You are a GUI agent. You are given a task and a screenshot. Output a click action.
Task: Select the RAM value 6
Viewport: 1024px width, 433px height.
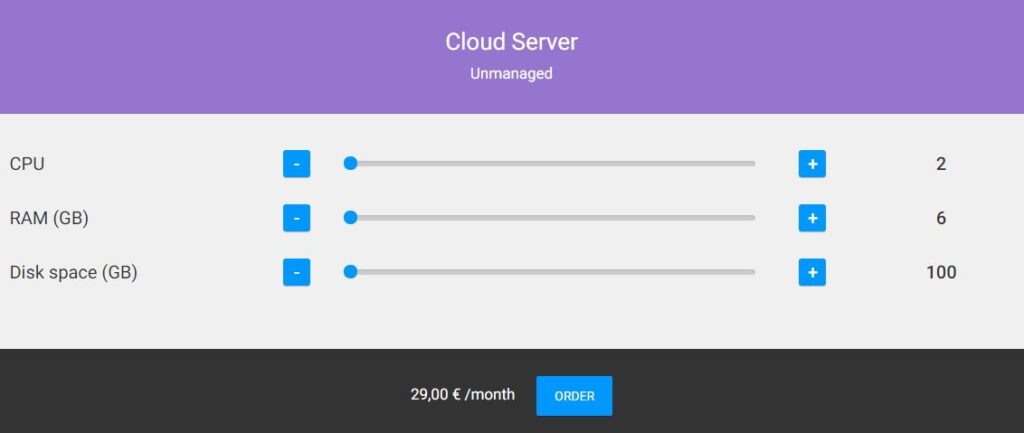tap(941, 218)
